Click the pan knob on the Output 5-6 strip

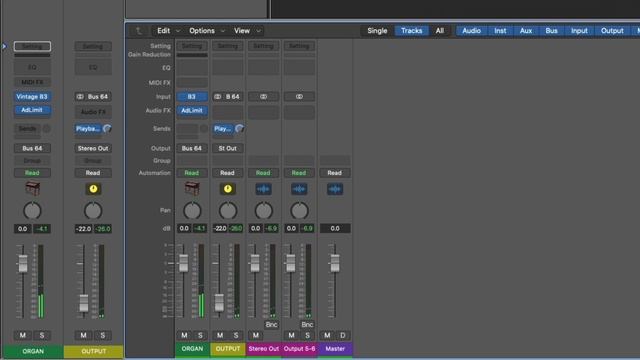pos(299,211)
